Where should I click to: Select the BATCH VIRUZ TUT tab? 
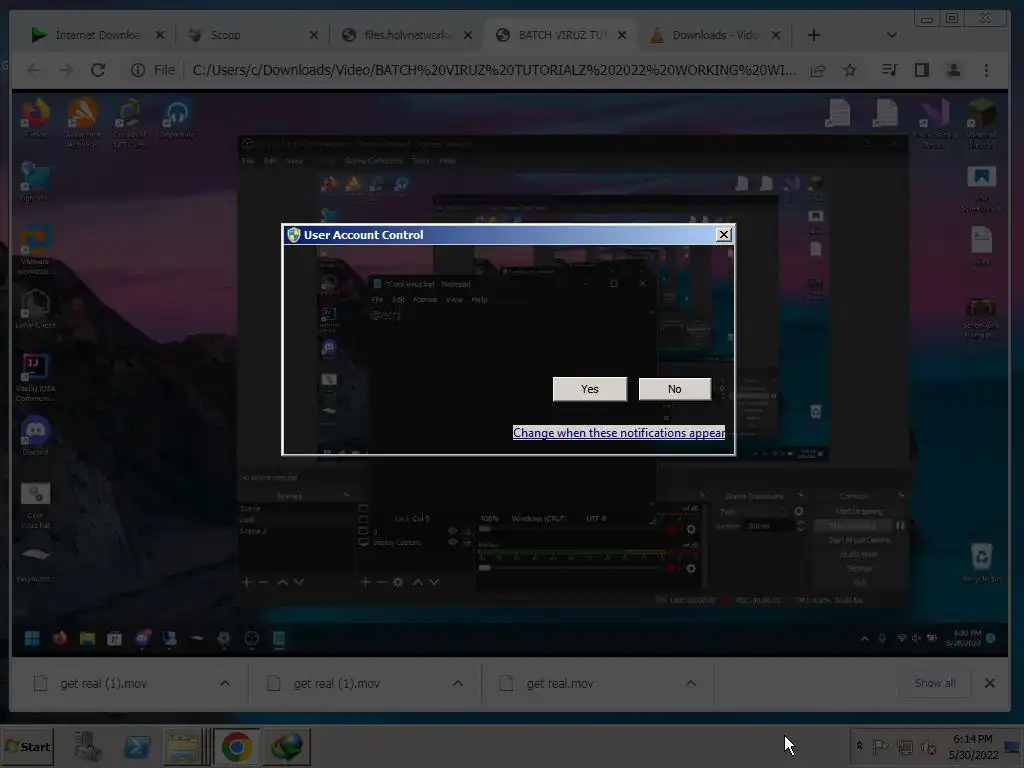pos(560,35)
